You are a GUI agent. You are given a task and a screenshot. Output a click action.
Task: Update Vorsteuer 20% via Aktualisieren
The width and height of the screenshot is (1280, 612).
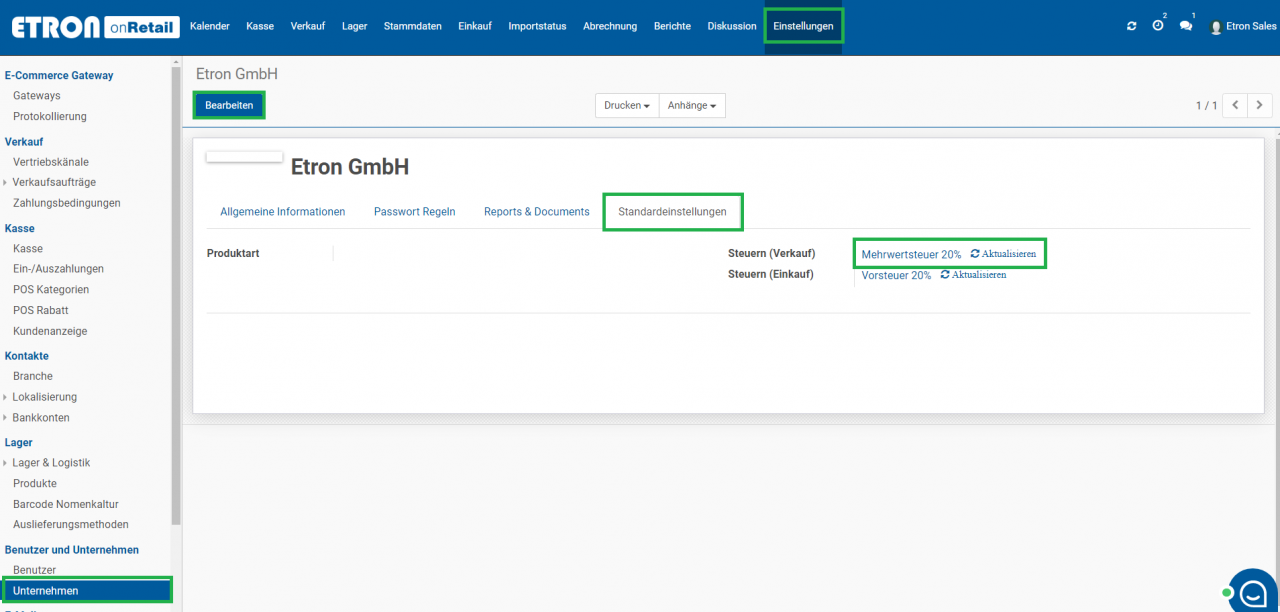pos(973,275)
